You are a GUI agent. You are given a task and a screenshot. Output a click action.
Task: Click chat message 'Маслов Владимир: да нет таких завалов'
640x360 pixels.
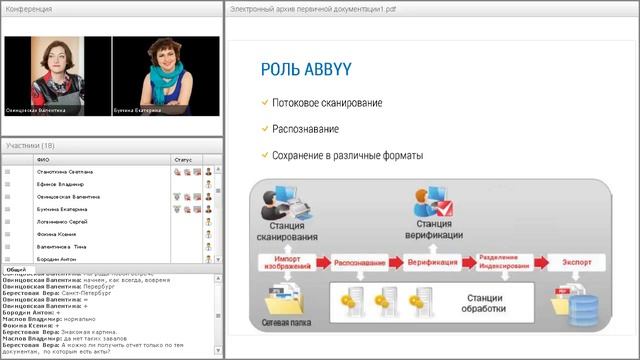pos(64,338)
